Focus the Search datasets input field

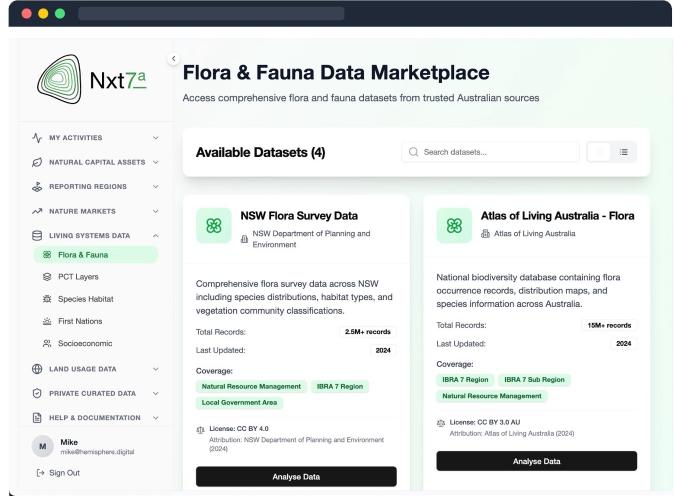tap(490, 152)
